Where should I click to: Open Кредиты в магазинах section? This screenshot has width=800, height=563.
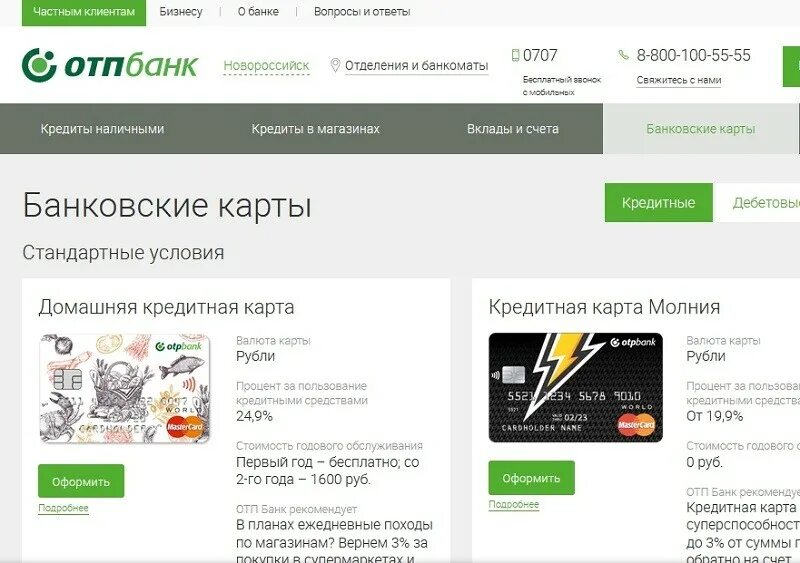(315, 129)
